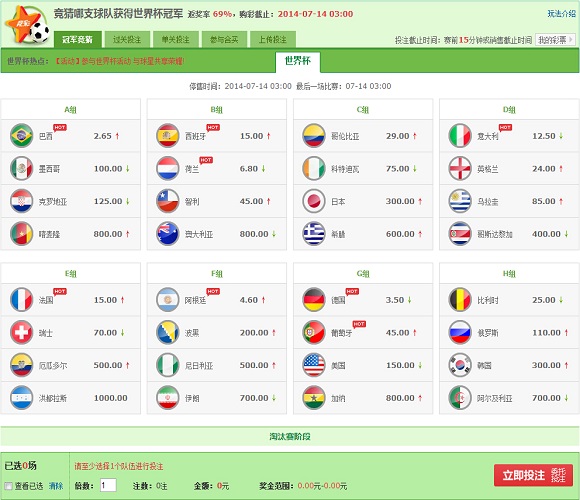Pick the Uruguay flag icon
This screenshot has width=580, height=500.
click(460, 201)
